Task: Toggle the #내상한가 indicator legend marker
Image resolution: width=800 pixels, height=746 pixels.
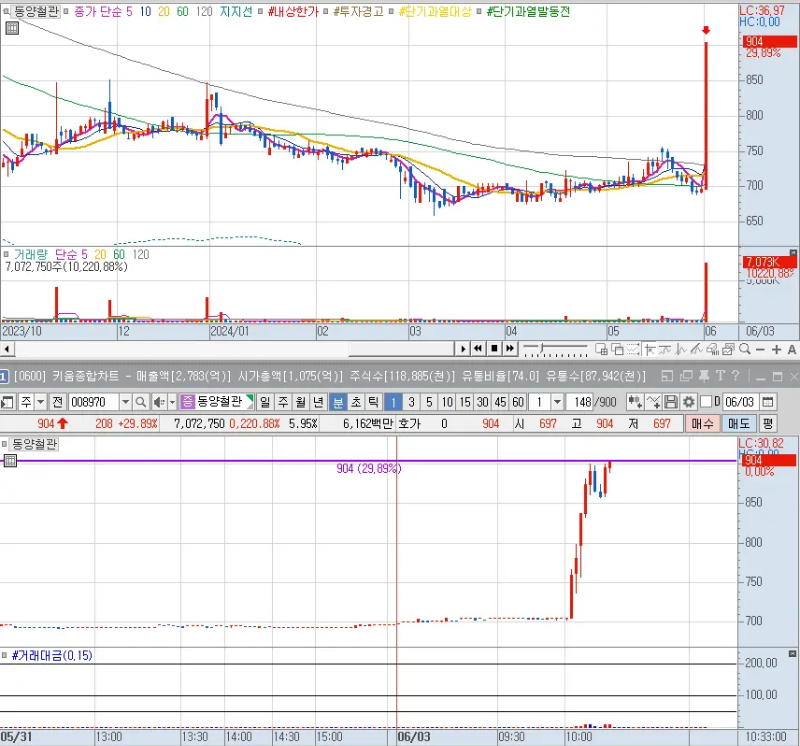Action: pyautogui.click(x=260, y=11)
